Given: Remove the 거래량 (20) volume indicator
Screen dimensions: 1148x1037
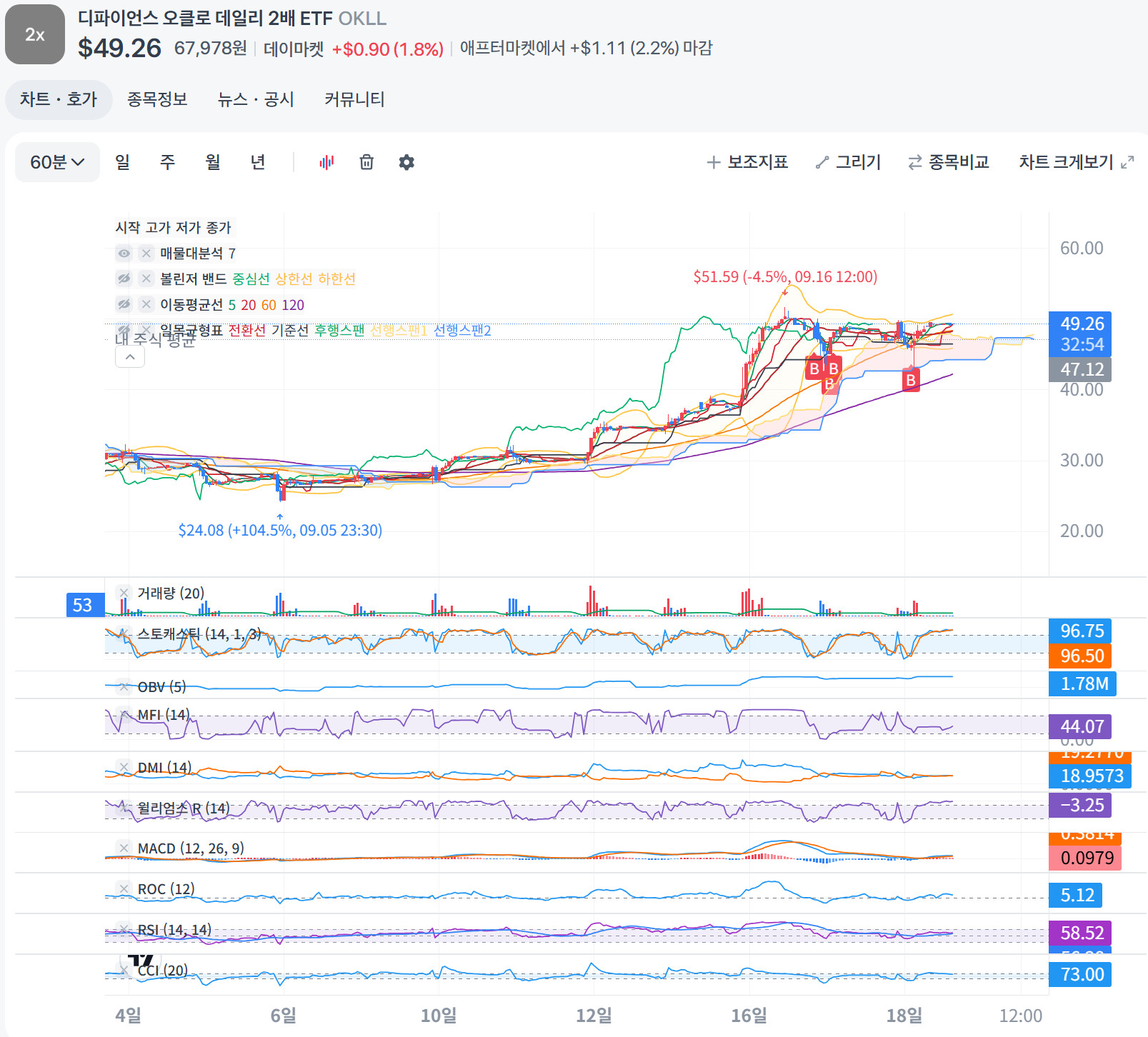Looking at the screenshot, I should pyautogui.click(x=124, y=593).
